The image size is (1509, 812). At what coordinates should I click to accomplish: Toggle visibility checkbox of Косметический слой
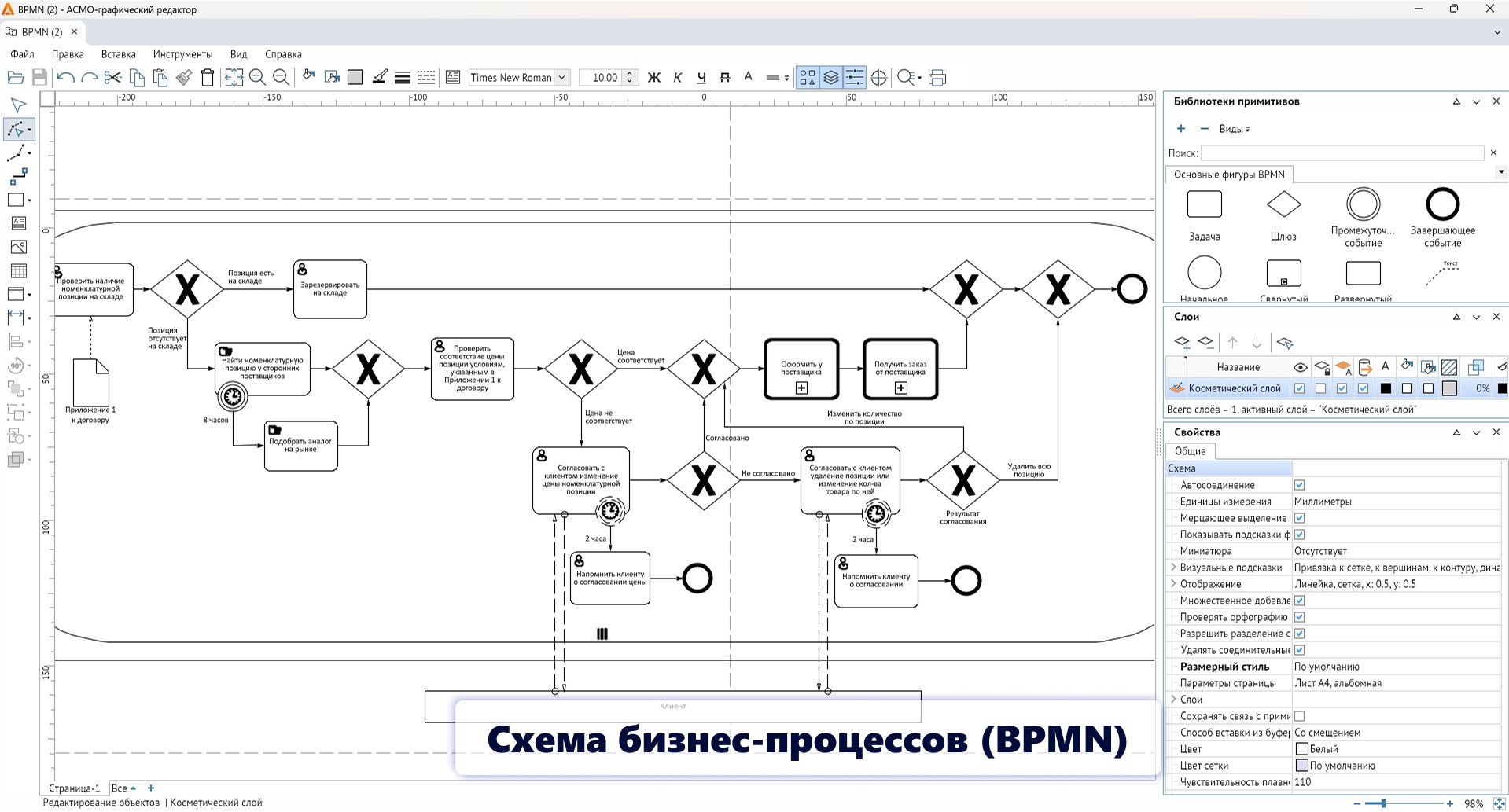(x=1300, y=388)
